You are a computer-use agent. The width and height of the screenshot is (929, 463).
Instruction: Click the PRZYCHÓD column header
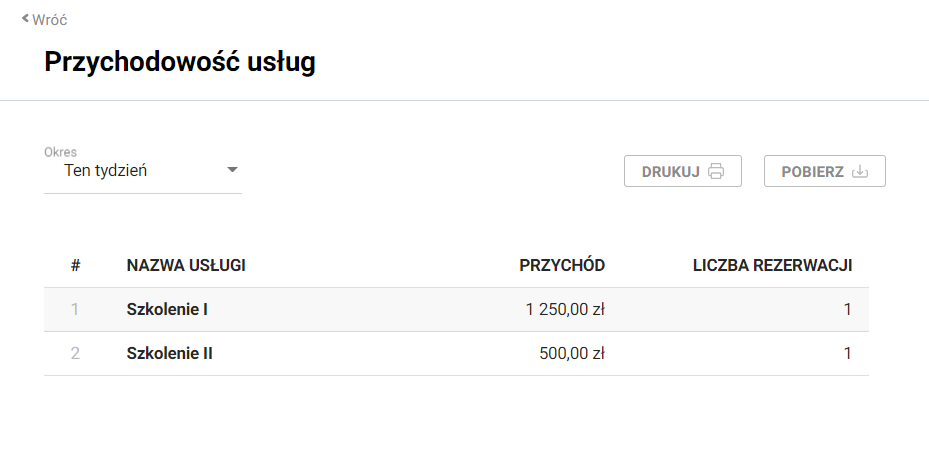[562, 265]
